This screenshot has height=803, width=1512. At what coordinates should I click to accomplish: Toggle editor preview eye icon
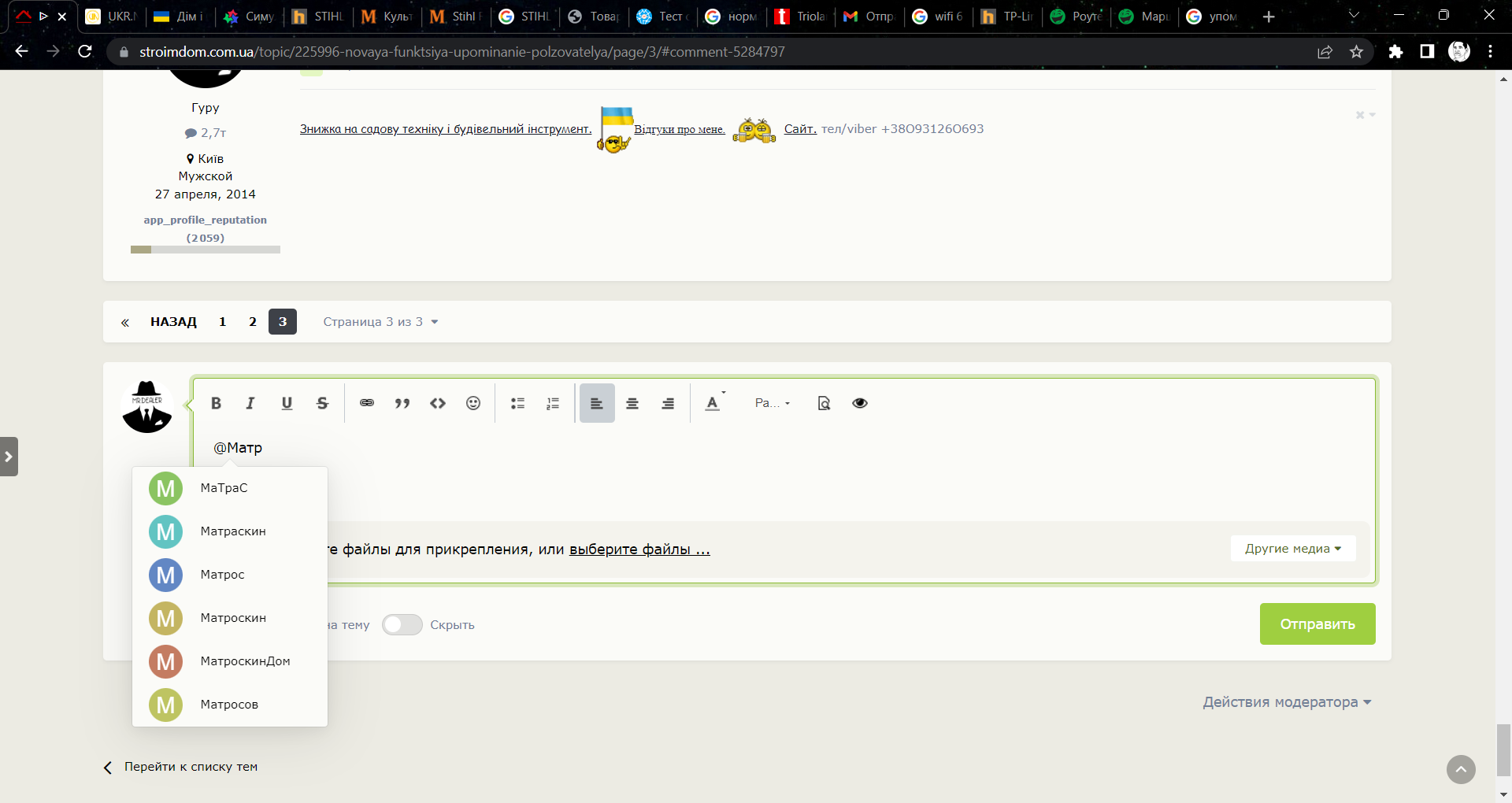(860, 403)
